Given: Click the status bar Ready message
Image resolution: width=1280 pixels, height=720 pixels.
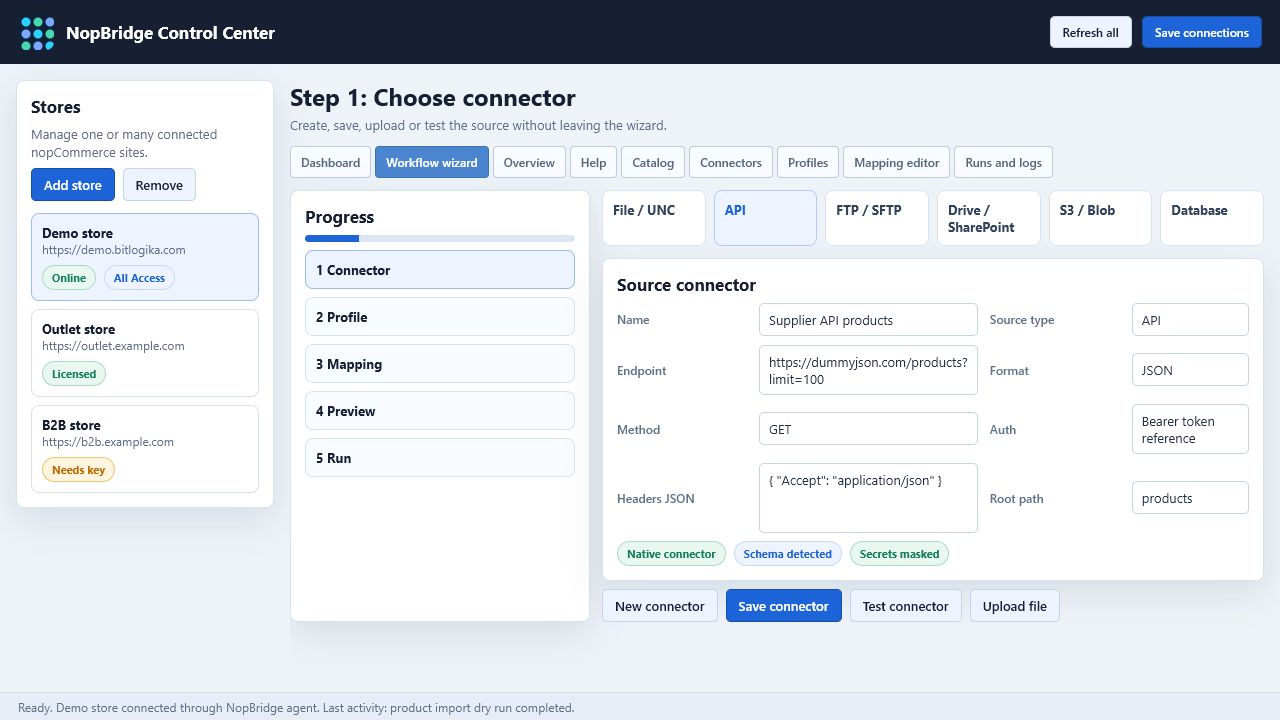Looking at the screenshot, I should tap(296, 707).
